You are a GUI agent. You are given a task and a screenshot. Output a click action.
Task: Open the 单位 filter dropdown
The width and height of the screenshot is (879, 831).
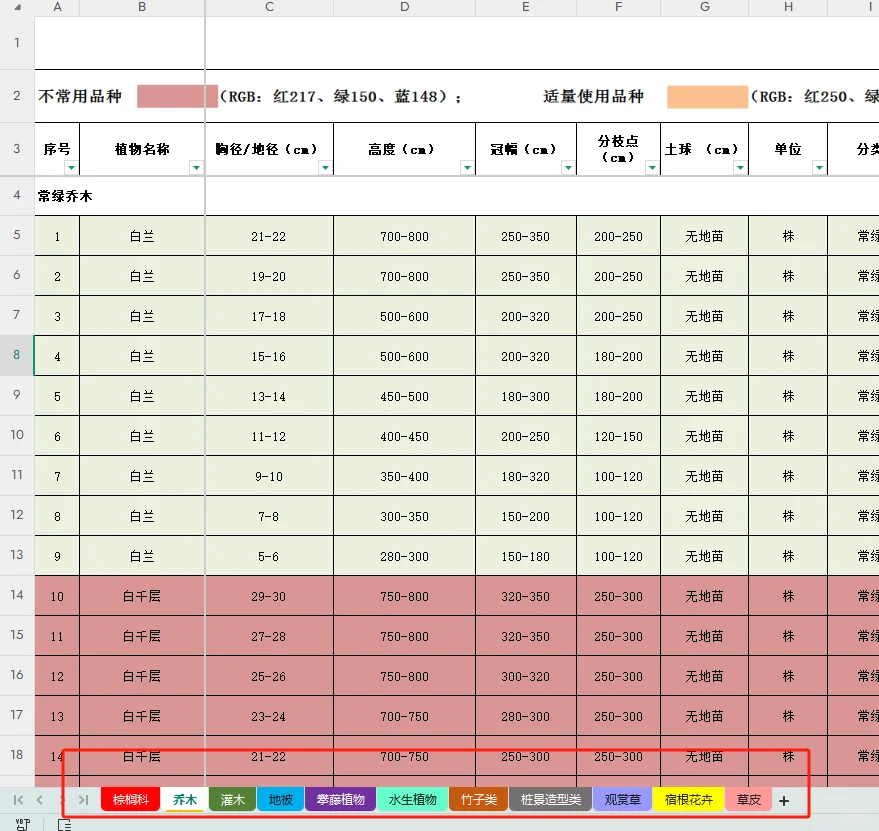click(x=819, y=167)
